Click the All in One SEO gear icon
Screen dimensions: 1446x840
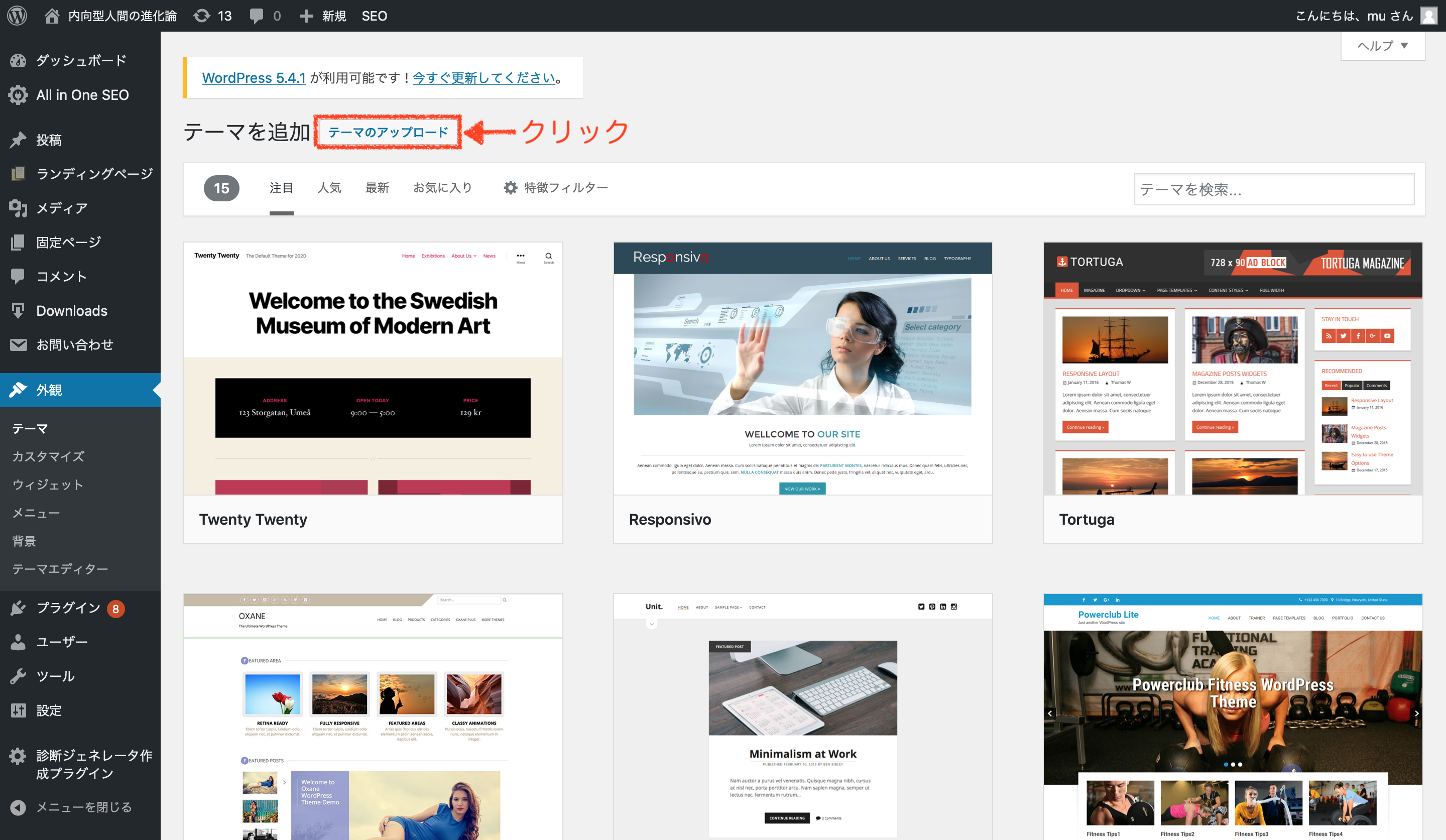pyautogui.click(x=19, y=95)
